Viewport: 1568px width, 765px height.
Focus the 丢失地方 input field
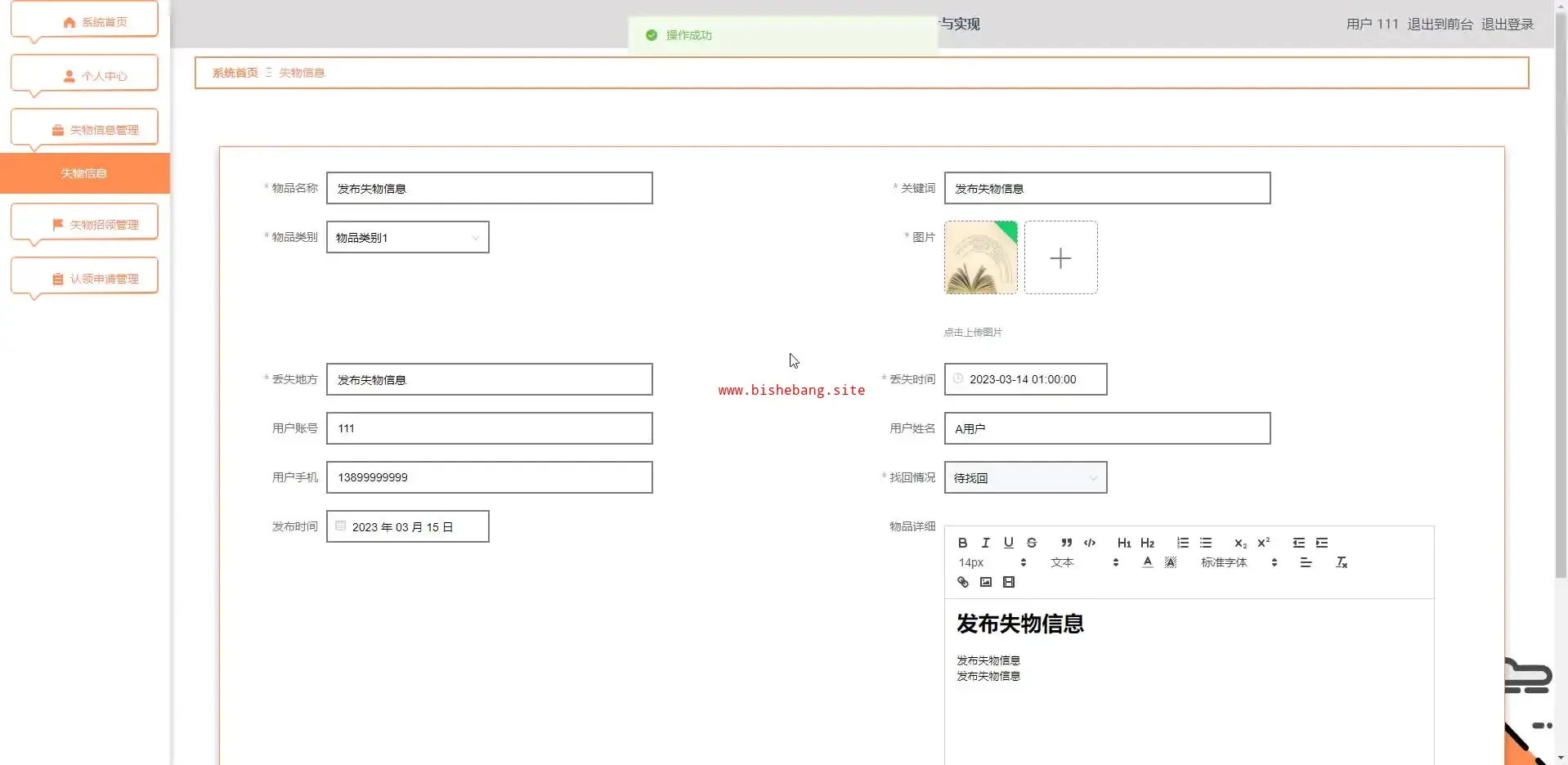coord(490,379)
